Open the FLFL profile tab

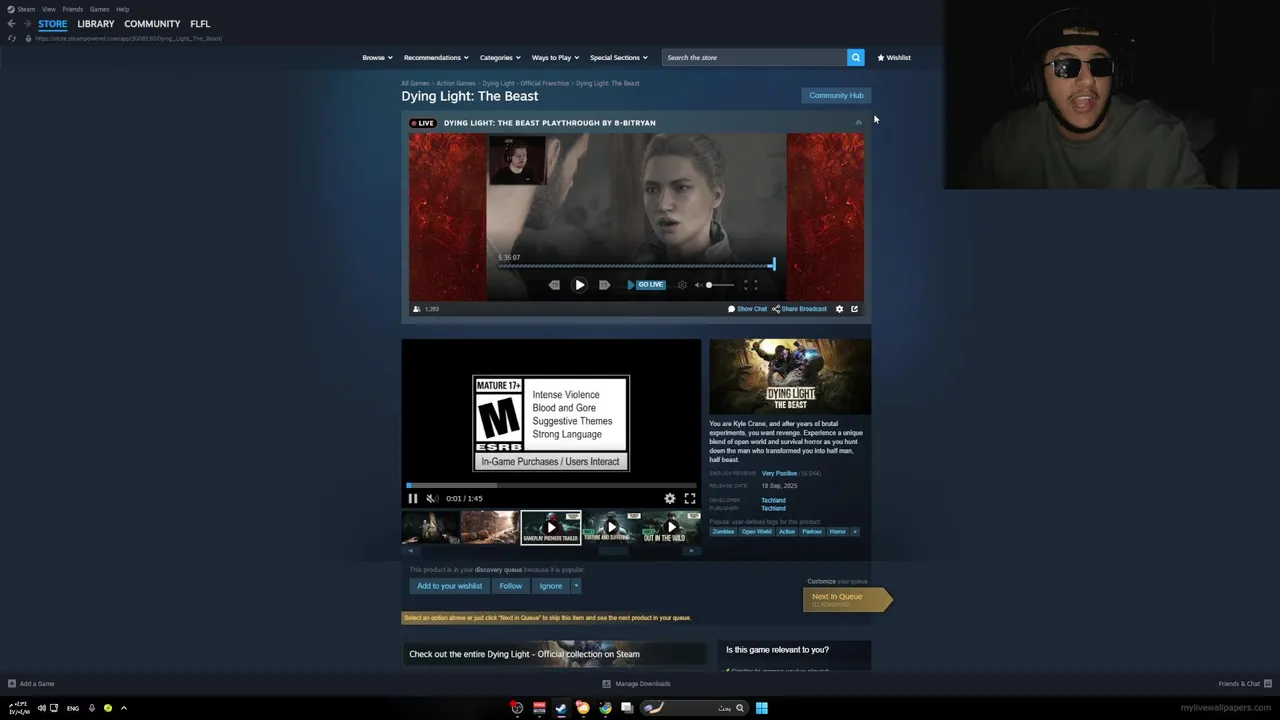(200, 23)
